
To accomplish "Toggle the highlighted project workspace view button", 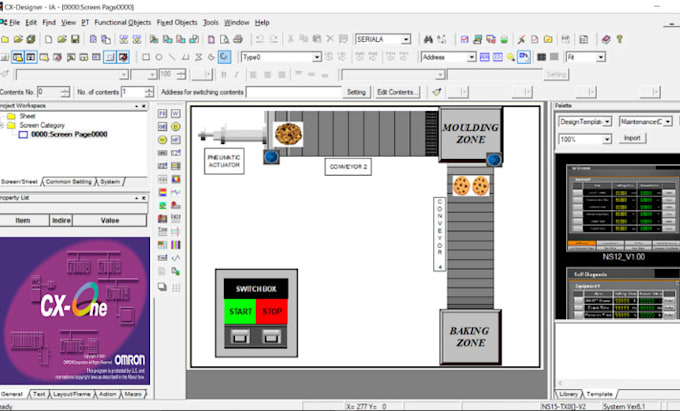I will (18, 57).
